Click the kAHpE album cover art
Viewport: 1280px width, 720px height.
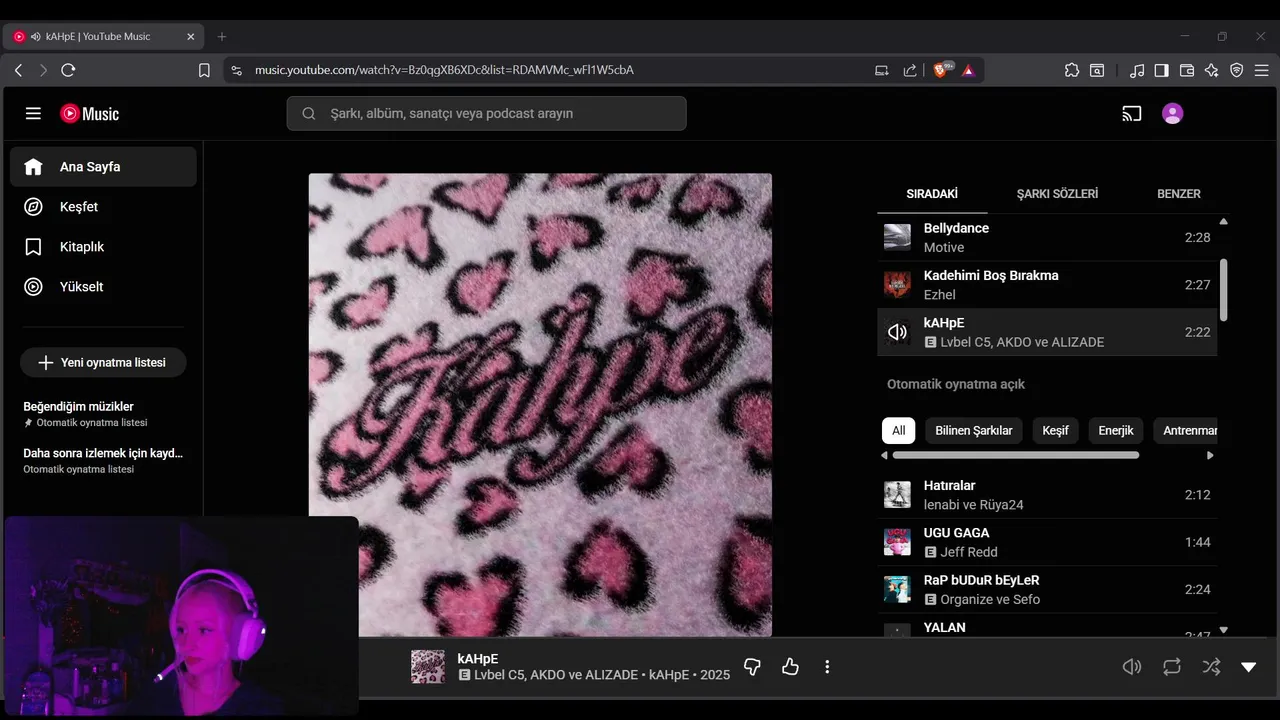point(540,405)
